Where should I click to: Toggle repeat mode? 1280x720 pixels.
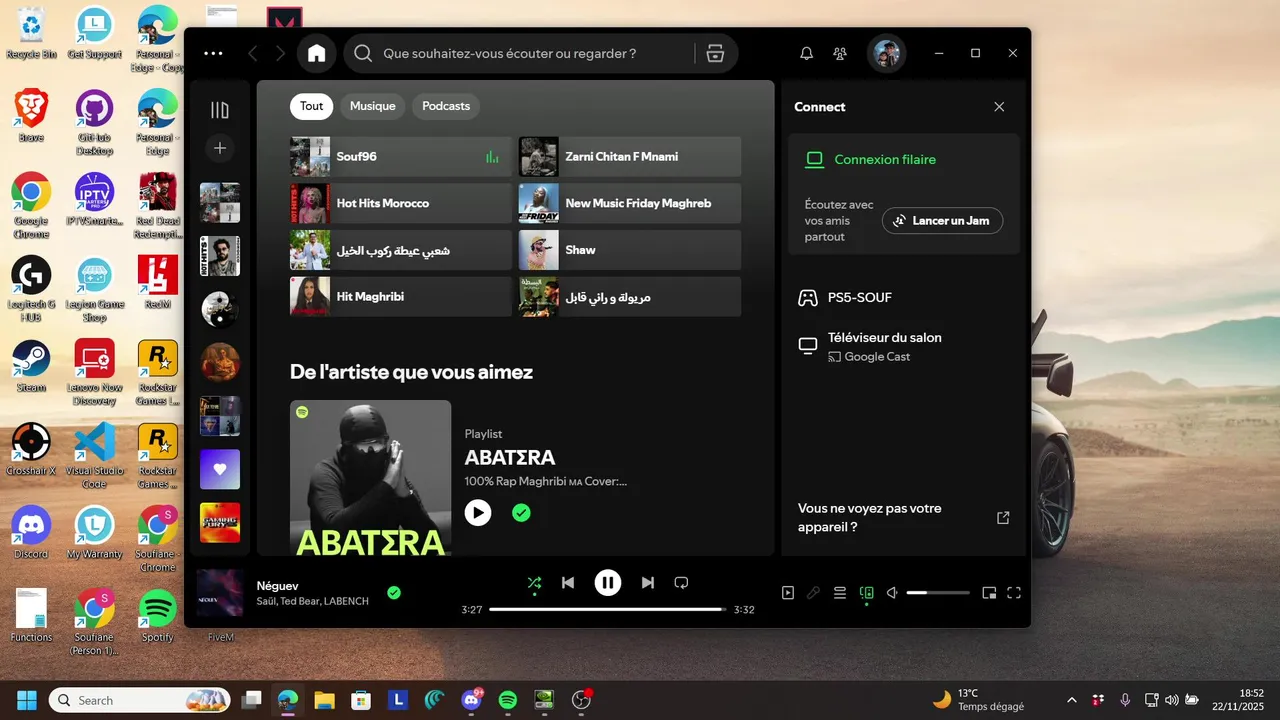coord(682,583)
